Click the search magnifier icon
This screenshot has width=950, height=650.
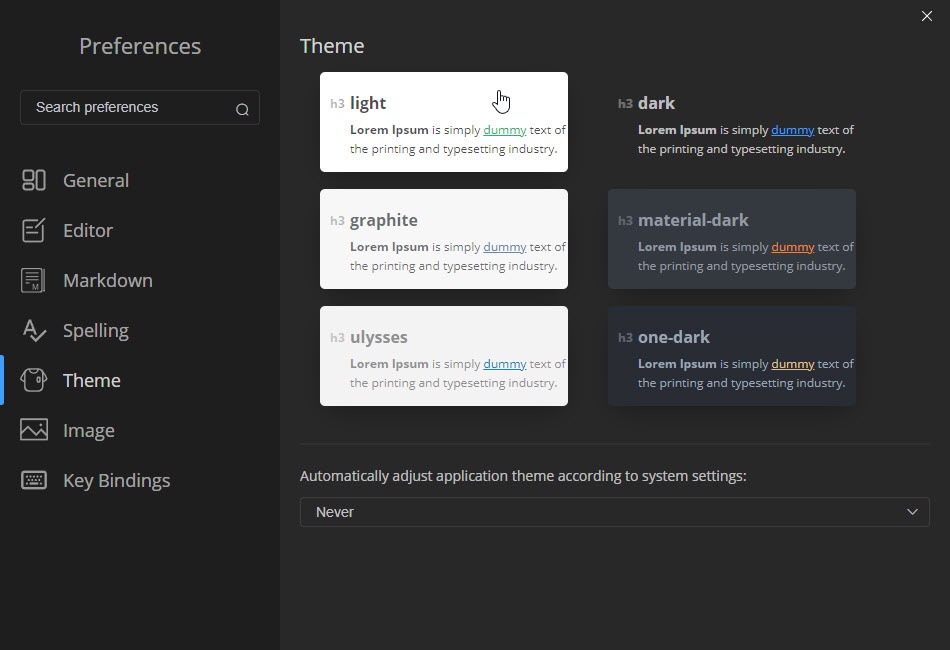point(242,109)
